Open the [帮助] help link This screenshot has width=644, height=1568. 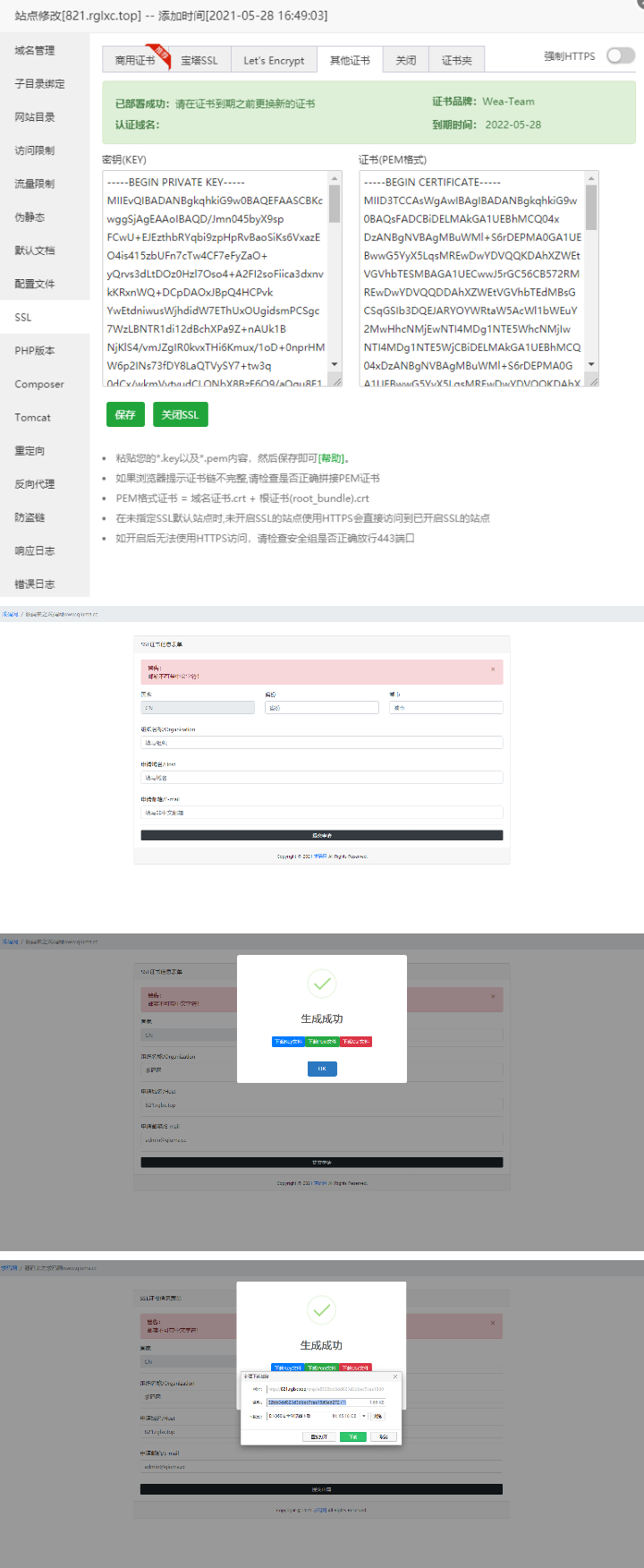332,458
